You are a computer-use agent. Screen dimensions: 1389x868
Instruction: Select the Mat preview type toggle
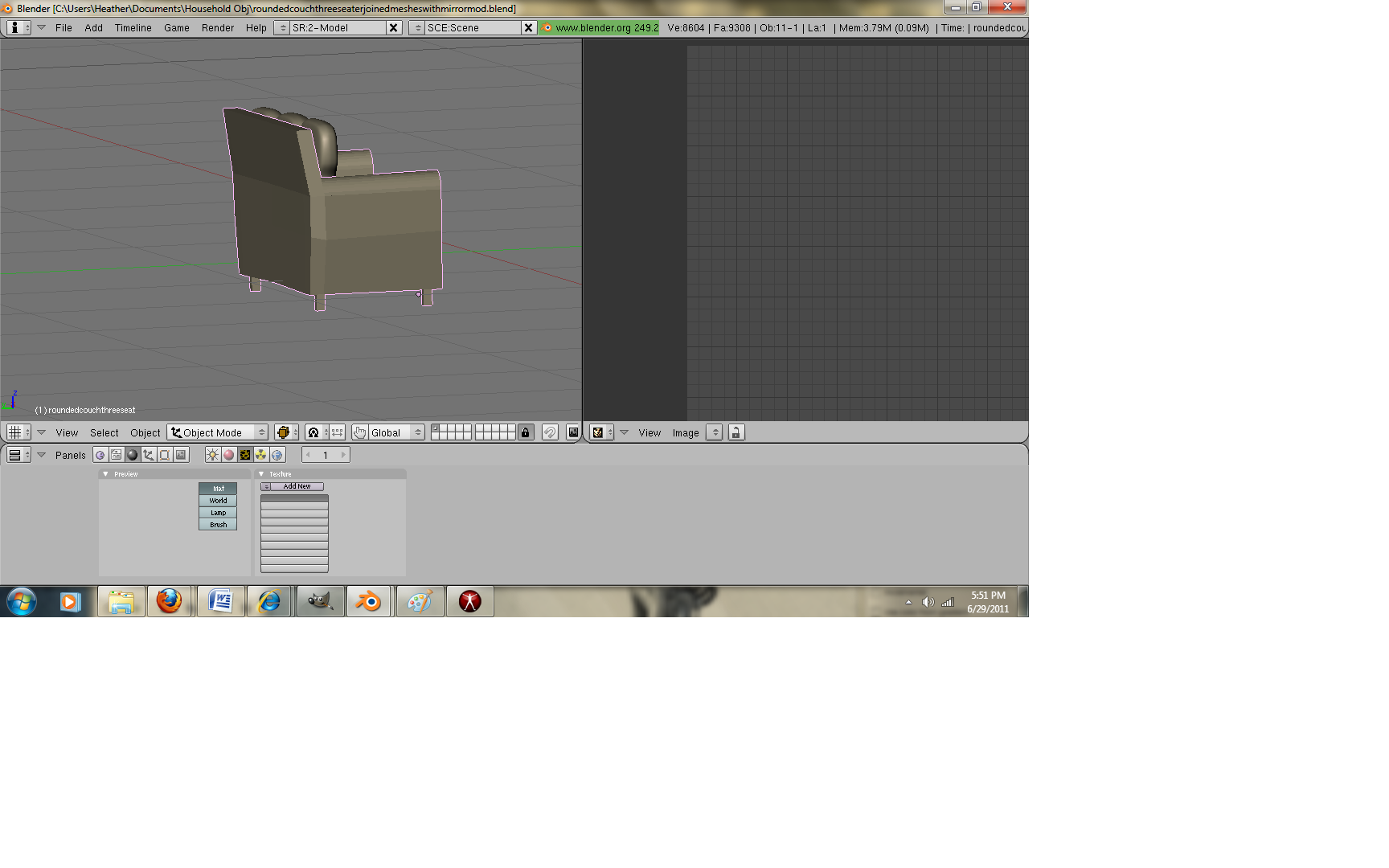pyautogui.click(x=218, y=489)
